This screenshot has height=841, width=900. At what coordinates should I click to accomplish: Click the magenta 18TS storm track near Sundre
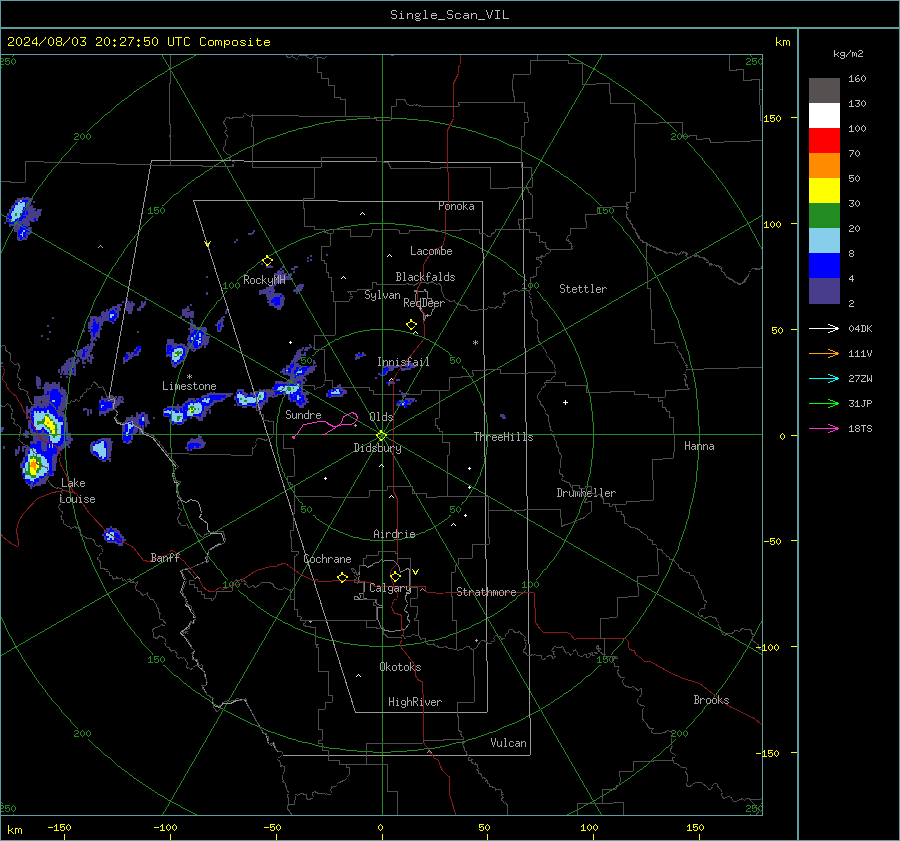tap(325, 425)
